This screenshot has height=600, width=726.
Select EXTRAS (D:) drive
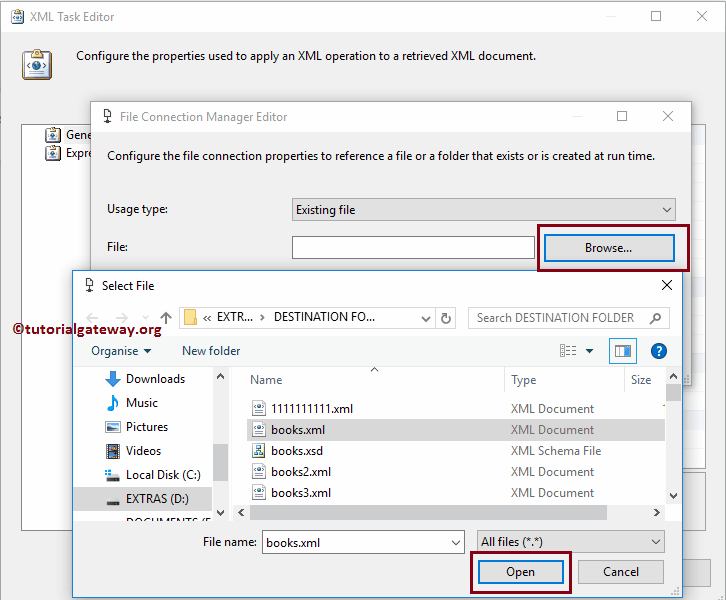click(x=157, y=499)
